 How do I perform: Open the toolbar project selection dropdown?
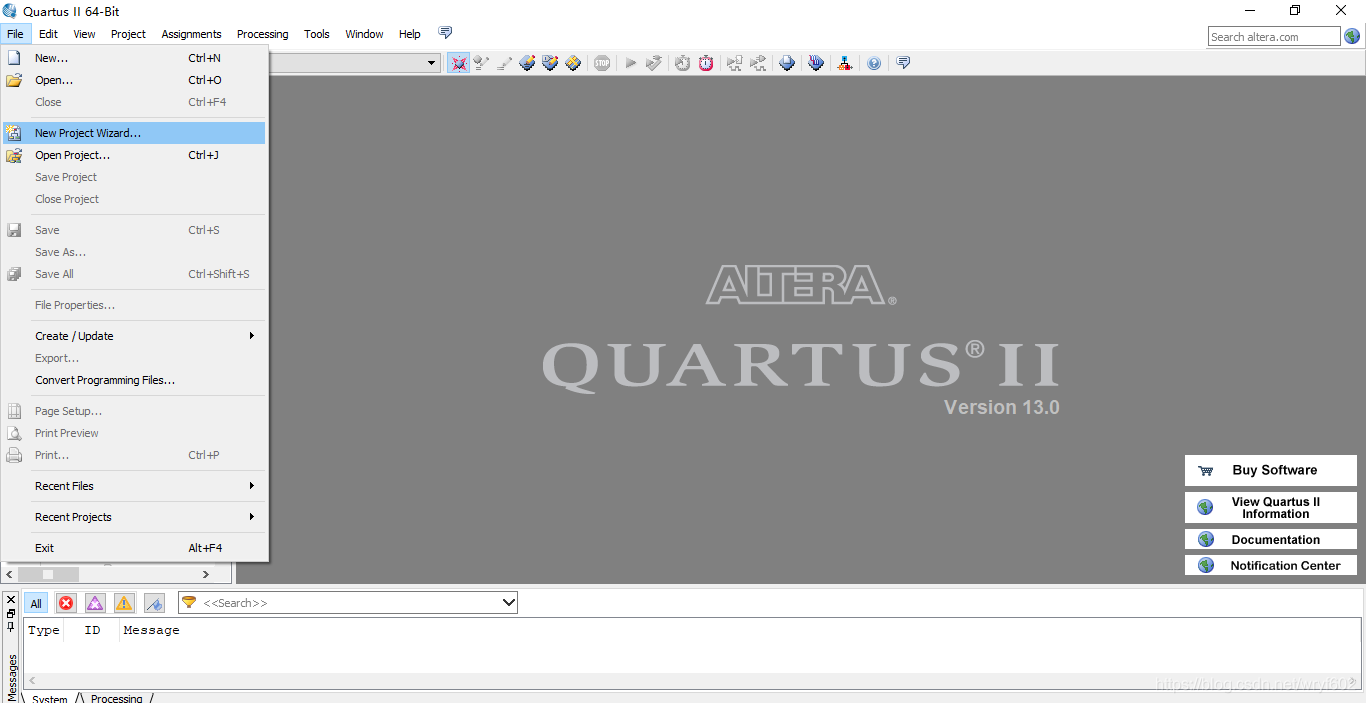[x=432, y=63]
